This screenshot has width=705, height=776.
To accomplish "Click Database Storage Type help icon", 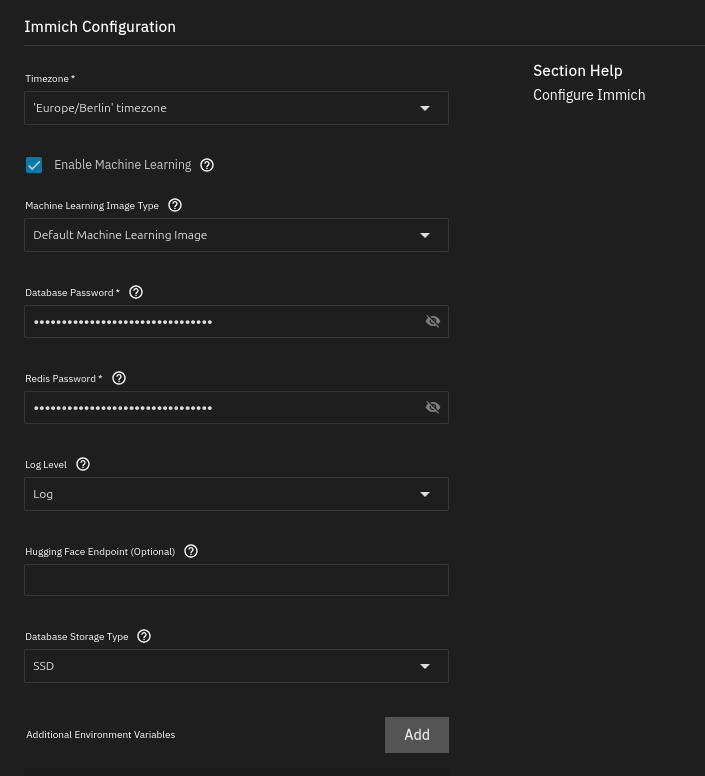I will coord(144,636).
